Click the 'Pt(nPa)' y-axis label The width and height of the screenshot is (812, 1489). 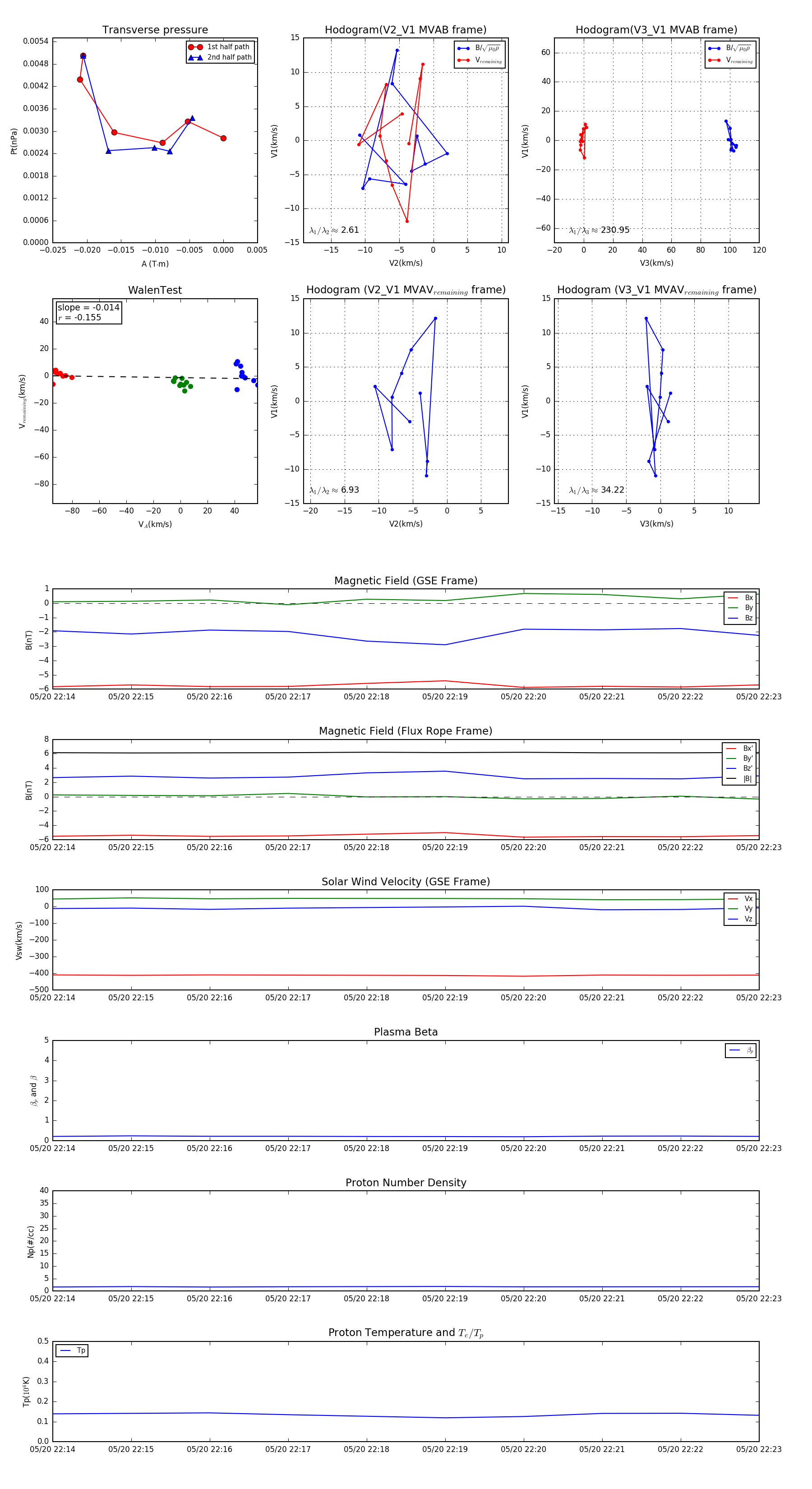[x=14, y=140]
